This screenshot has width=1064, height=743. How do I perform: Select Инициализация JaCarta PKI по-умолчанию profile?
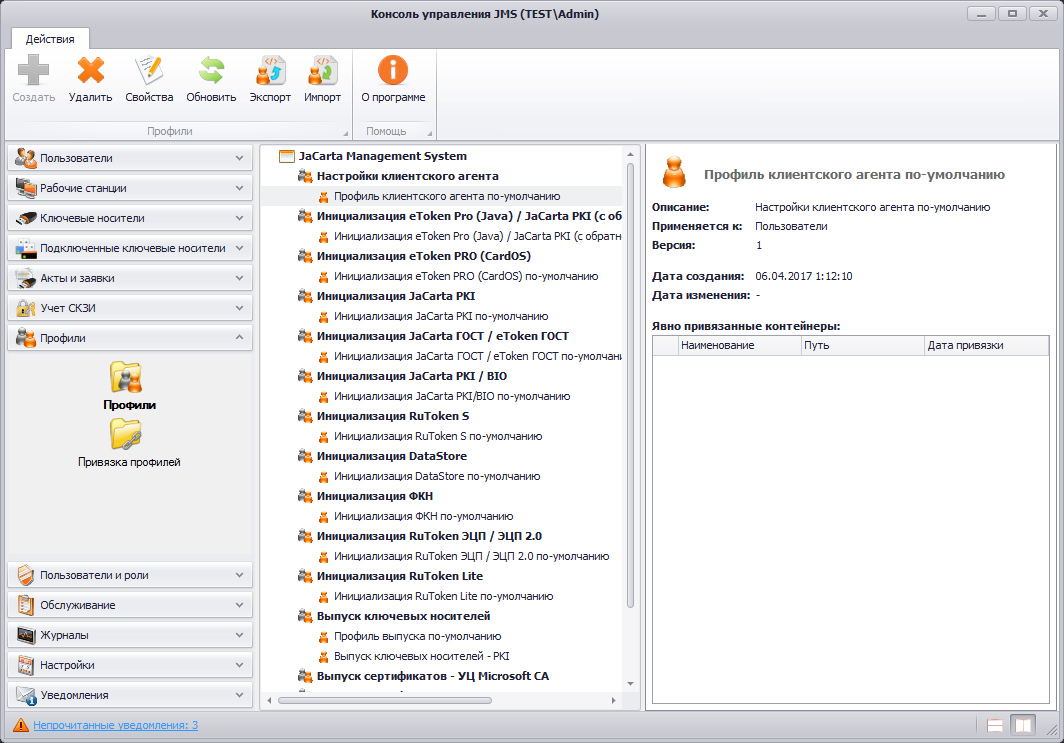(x=441, y=316)
